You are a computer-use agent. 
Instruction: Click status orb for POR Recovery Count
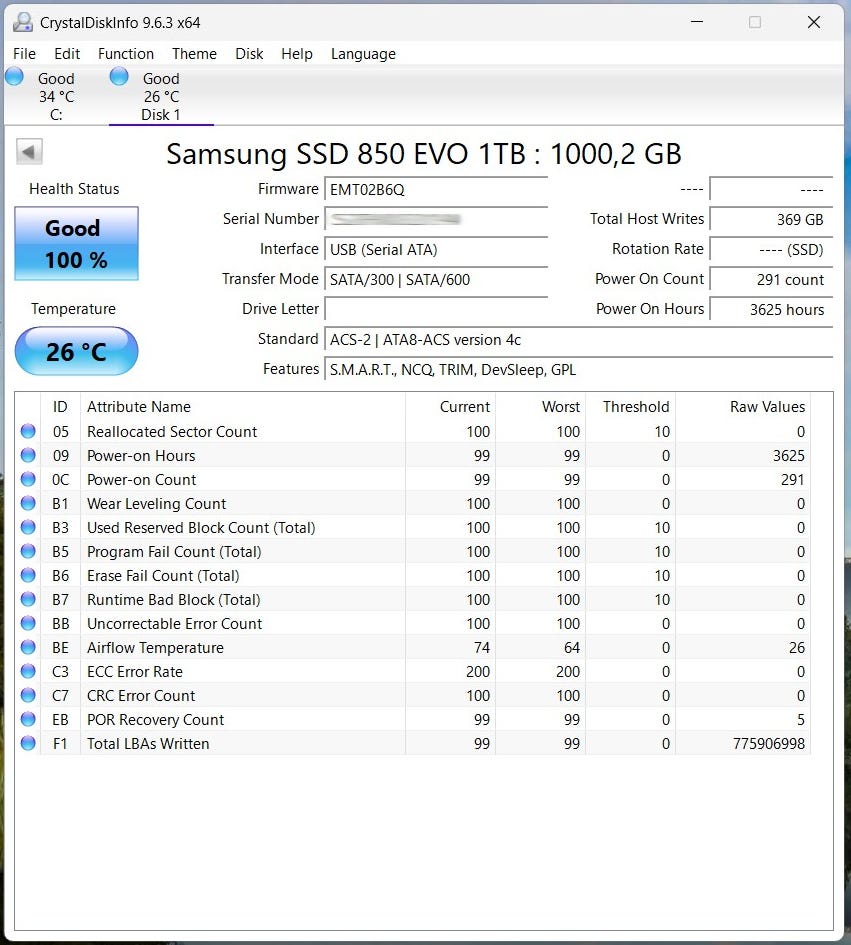pos(28,719)
